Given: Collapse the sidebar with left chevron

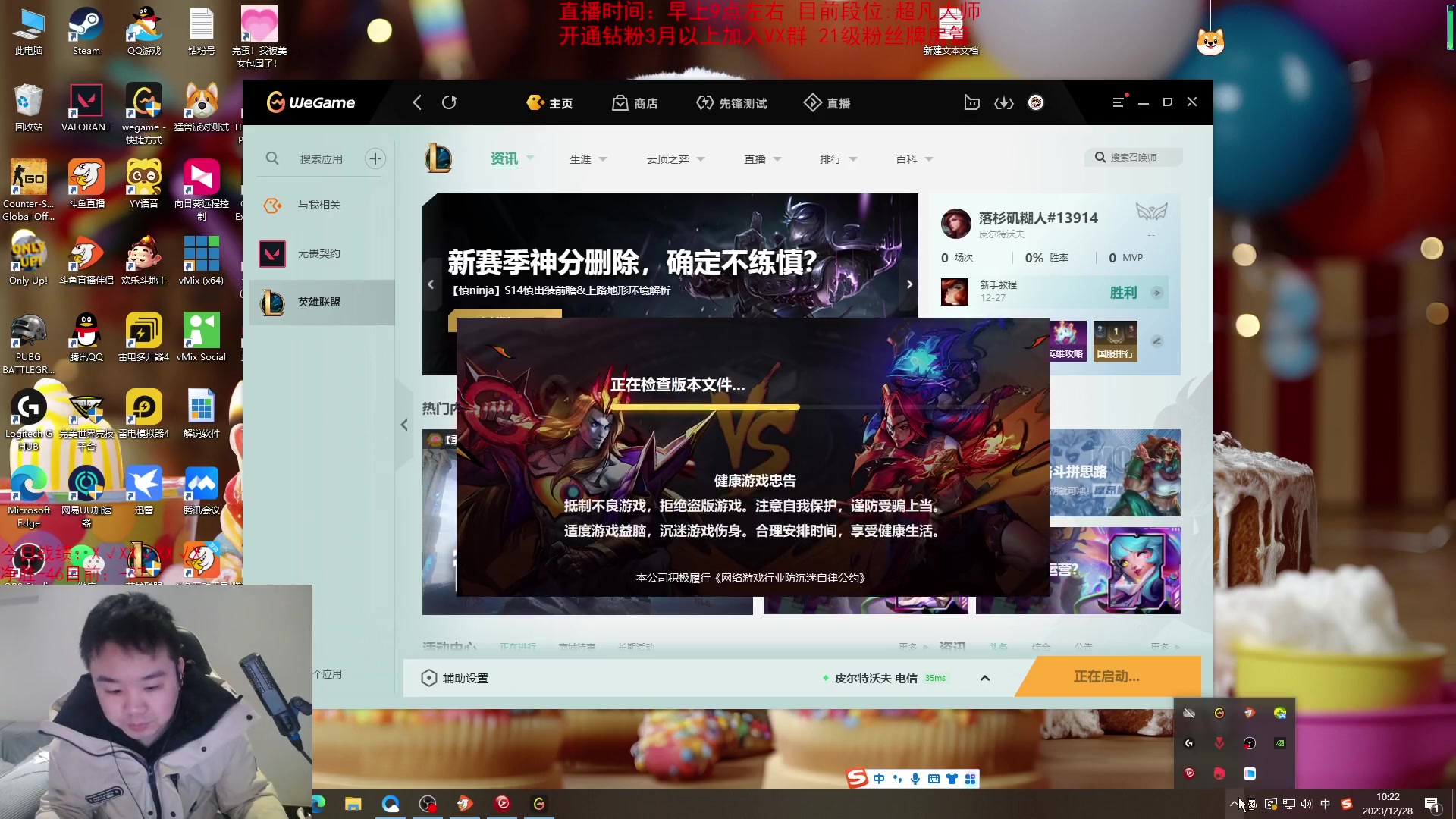Looking at the screenshot, I should (x=404, y=425).
